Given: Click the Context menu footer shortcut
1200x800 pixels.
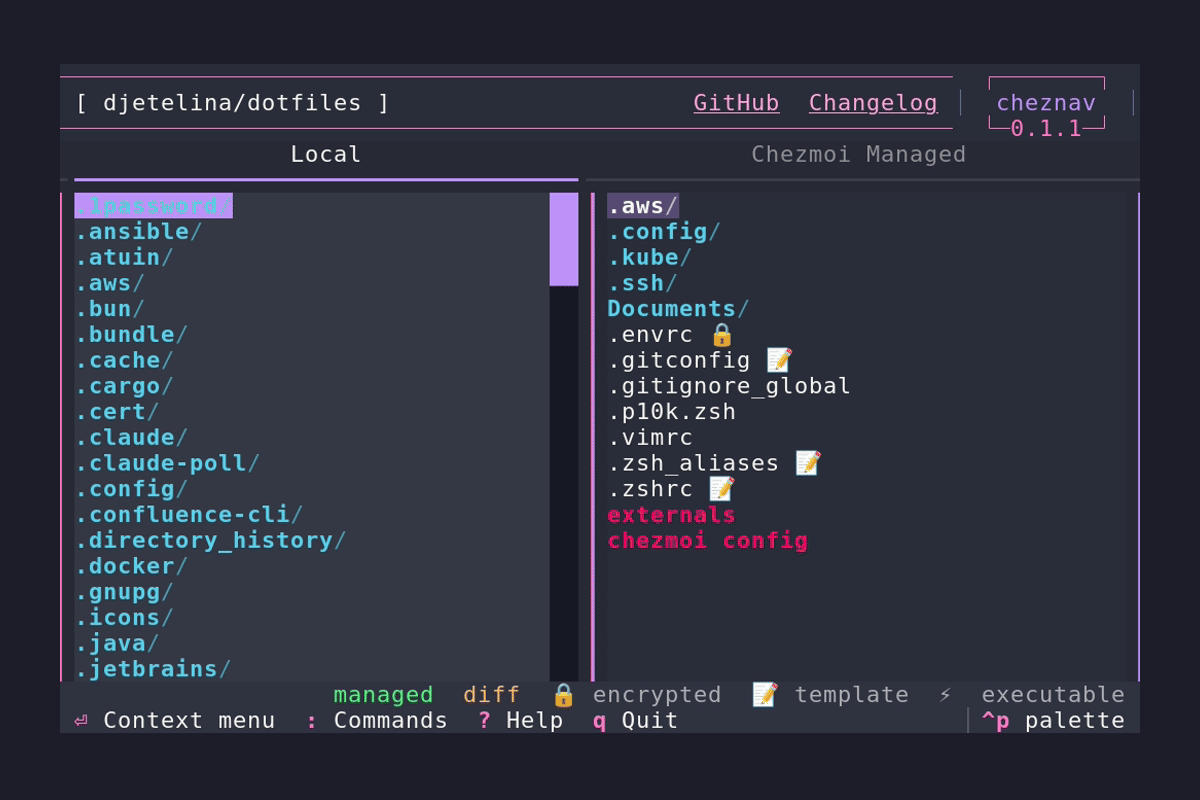Looking at the screenshot, I should pos(175,721).
